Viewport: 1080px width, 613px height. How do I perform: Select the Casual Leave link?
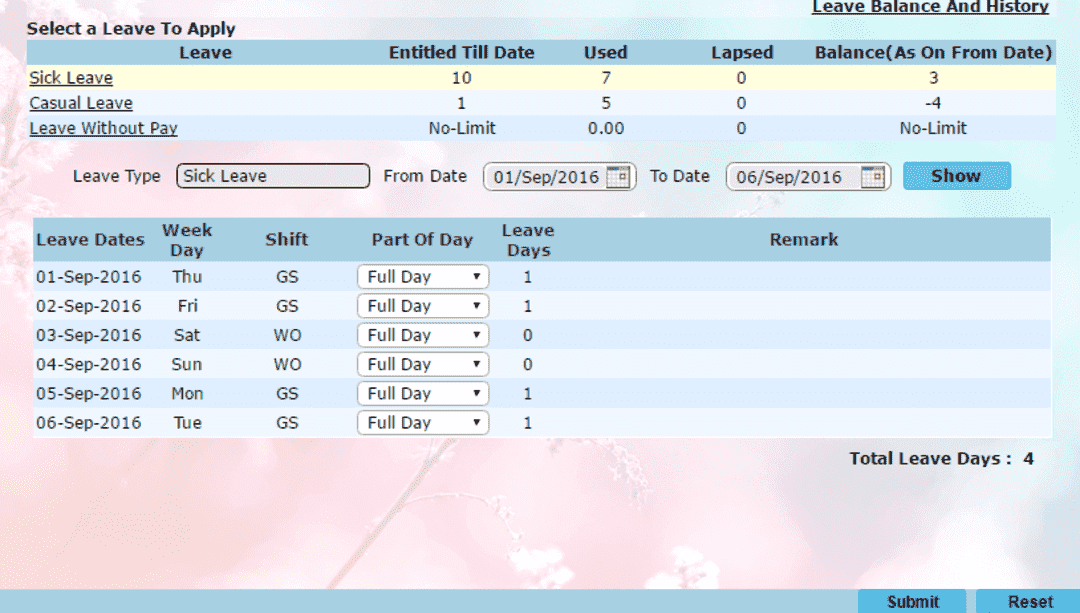[80, 102]
